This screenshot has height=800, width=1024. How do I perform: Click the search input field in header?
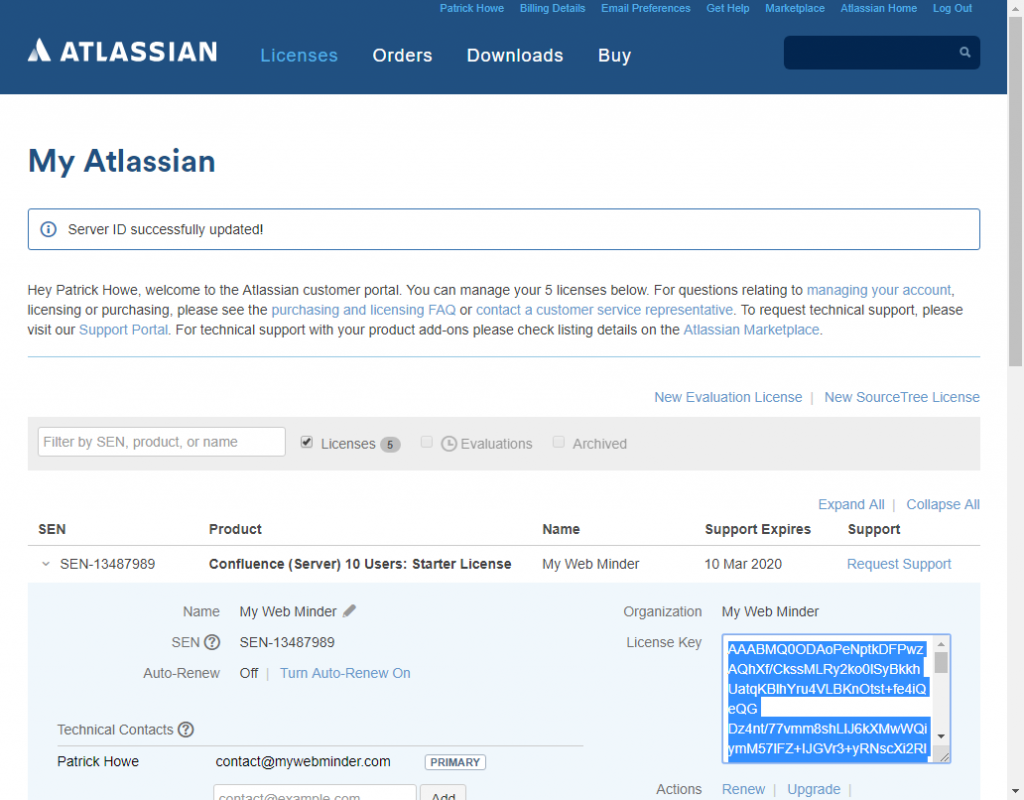882,52
